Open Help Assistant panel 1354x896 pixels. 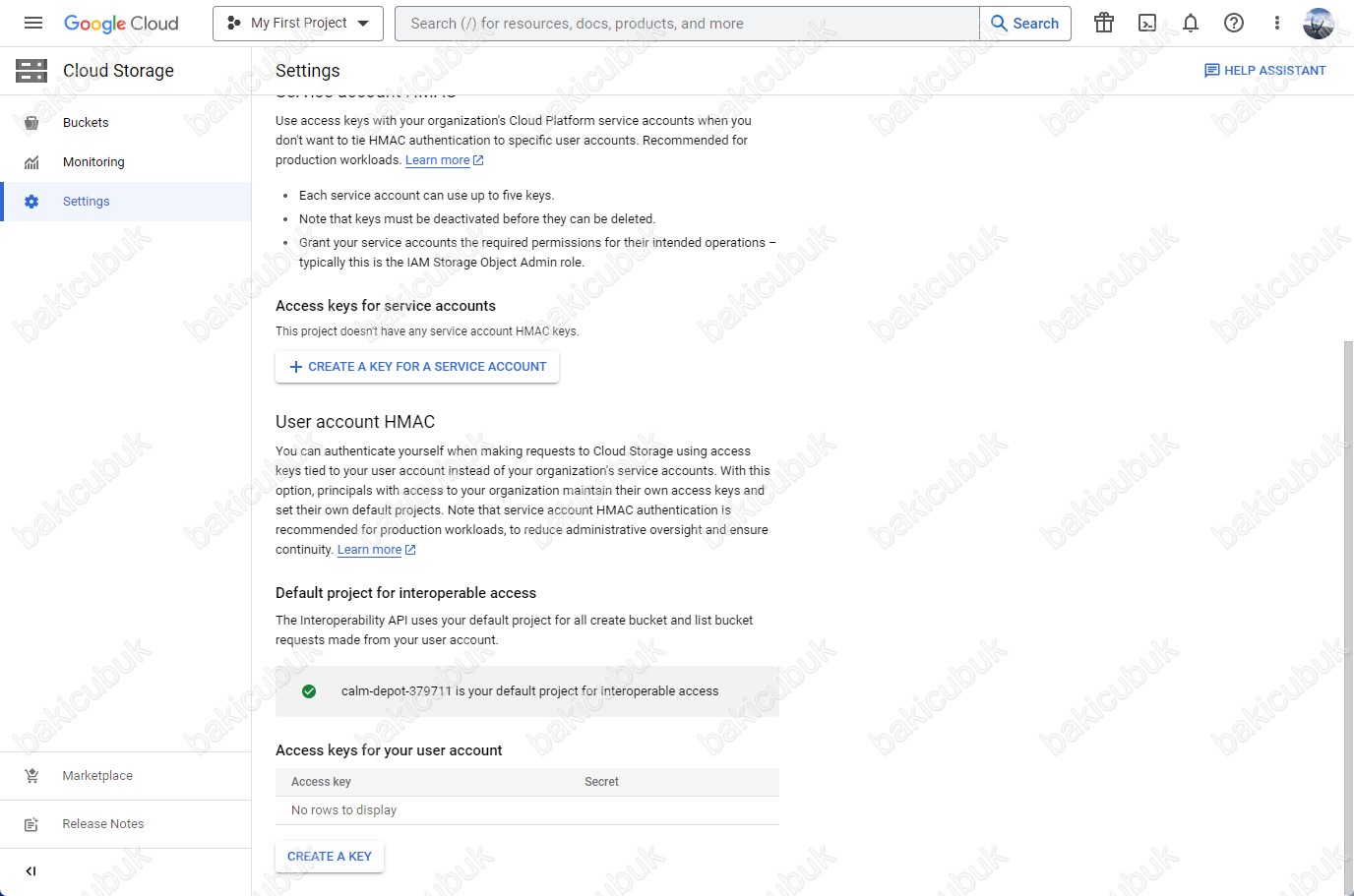click(x=1265, y=70)
